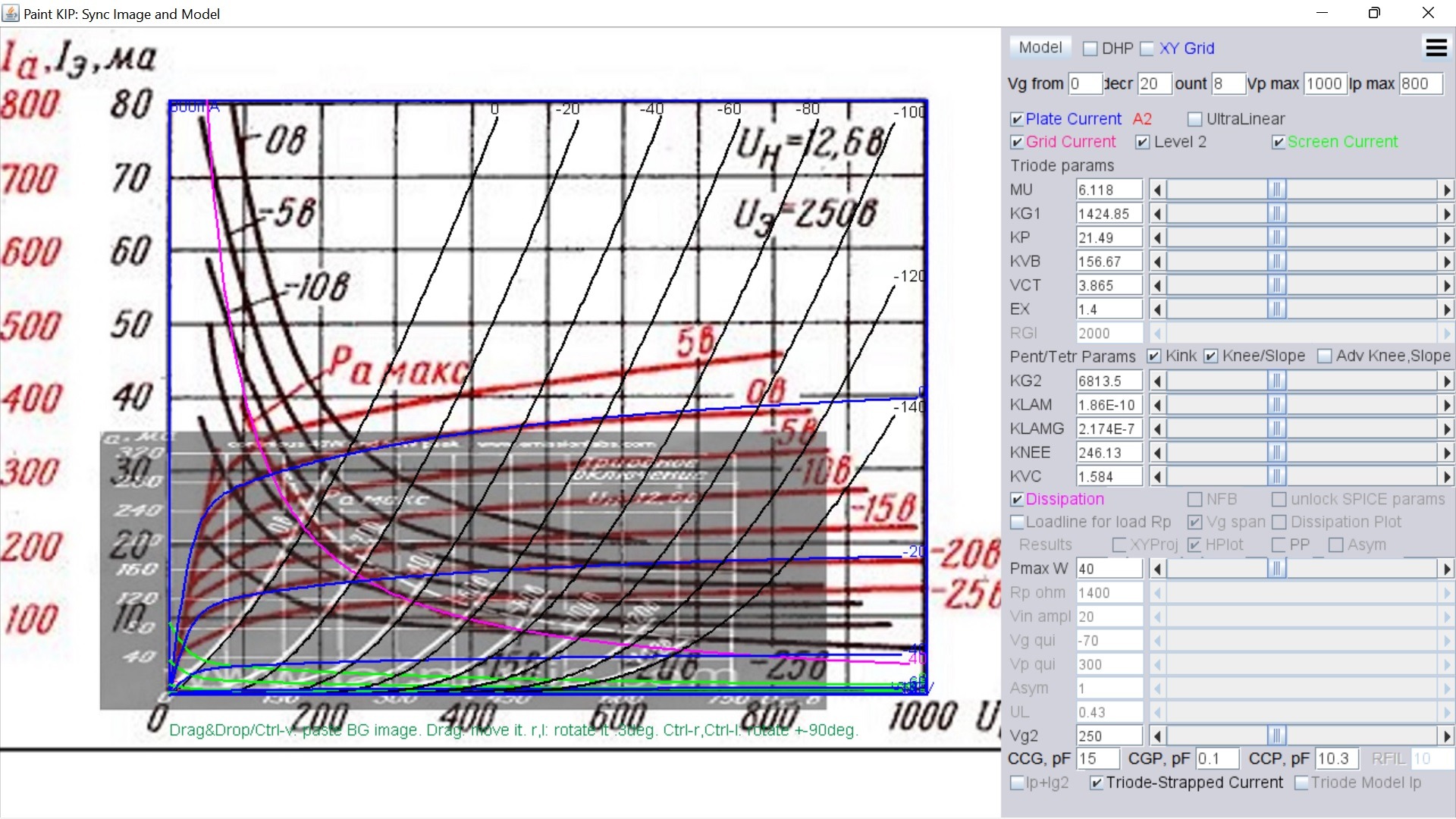Click KLAM slider right arrow
This screenshot has width=1456, height=819.
(x=1446, y=405)
